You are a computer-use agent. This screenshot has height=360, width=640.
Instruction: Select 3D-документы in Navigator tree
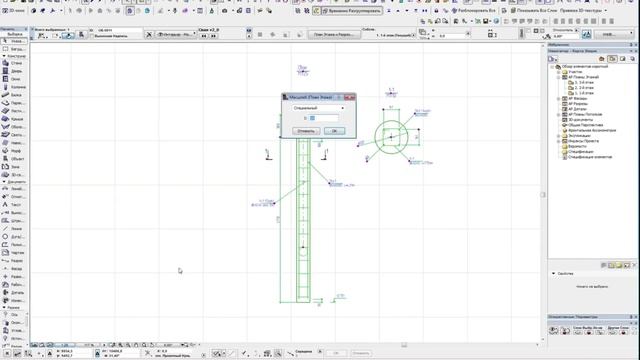(577, 120)
